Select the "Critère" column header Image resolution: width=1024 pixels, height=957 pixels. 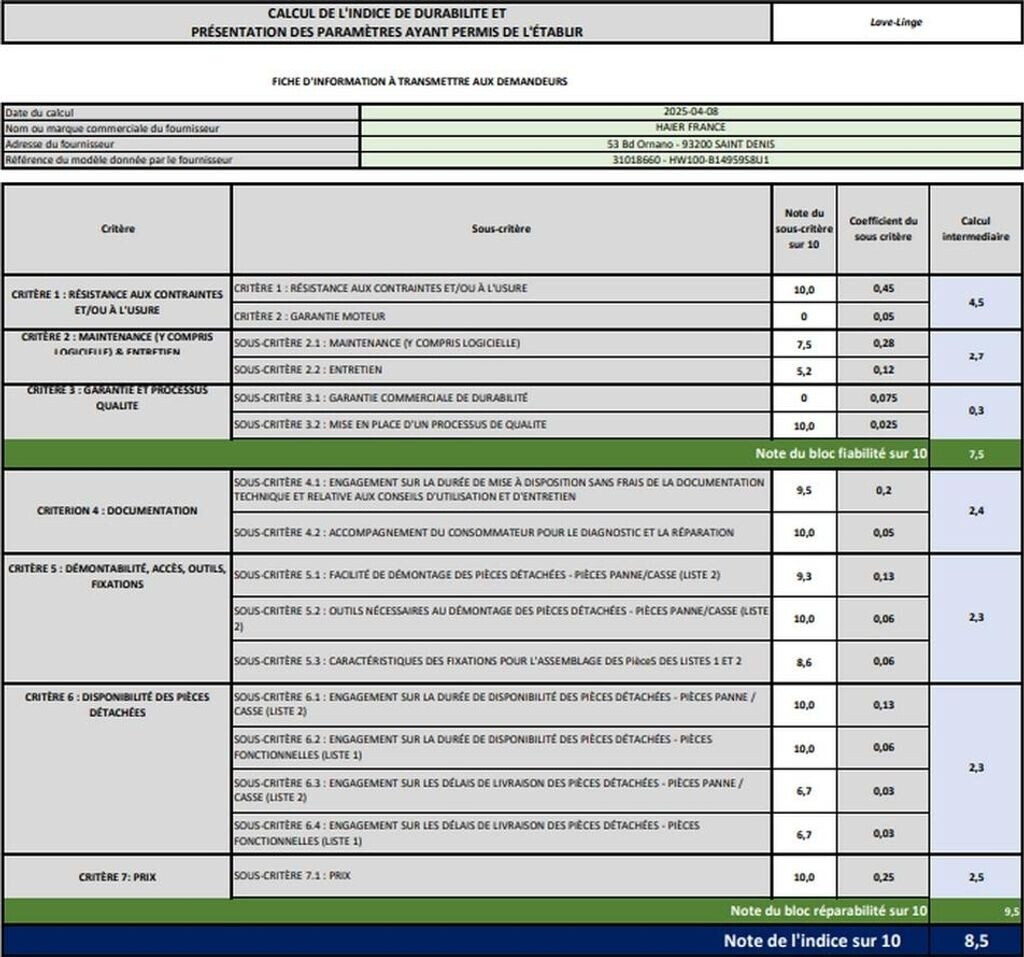click(117, 229)
